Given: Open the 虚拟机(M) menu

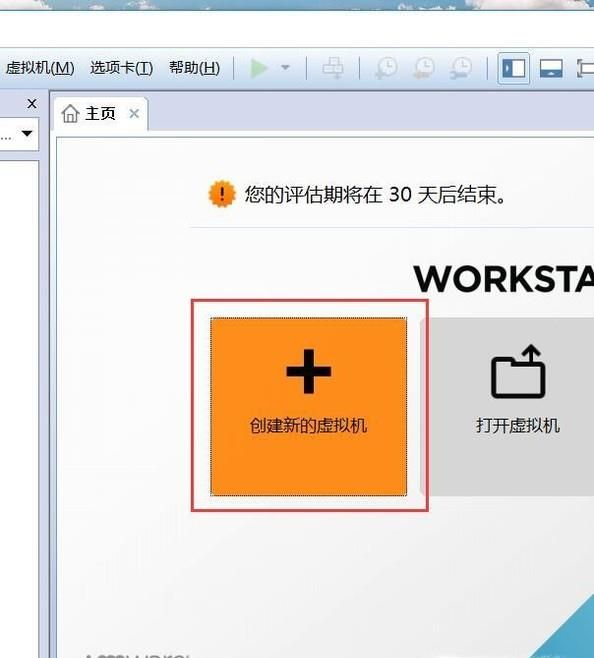Looking at the screenshot, I should pyautogui.click(x=40, y=68).
